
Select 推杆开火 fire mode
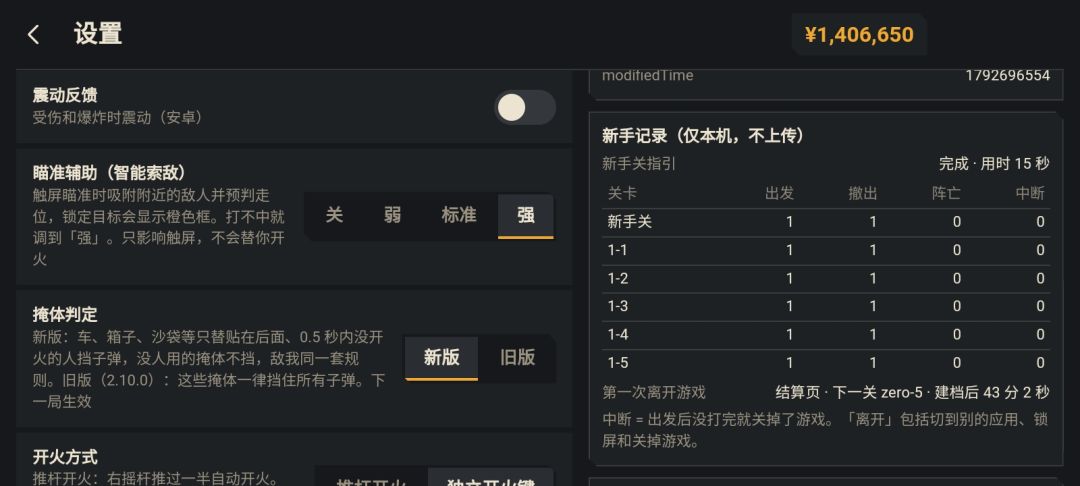pos(372,480)
